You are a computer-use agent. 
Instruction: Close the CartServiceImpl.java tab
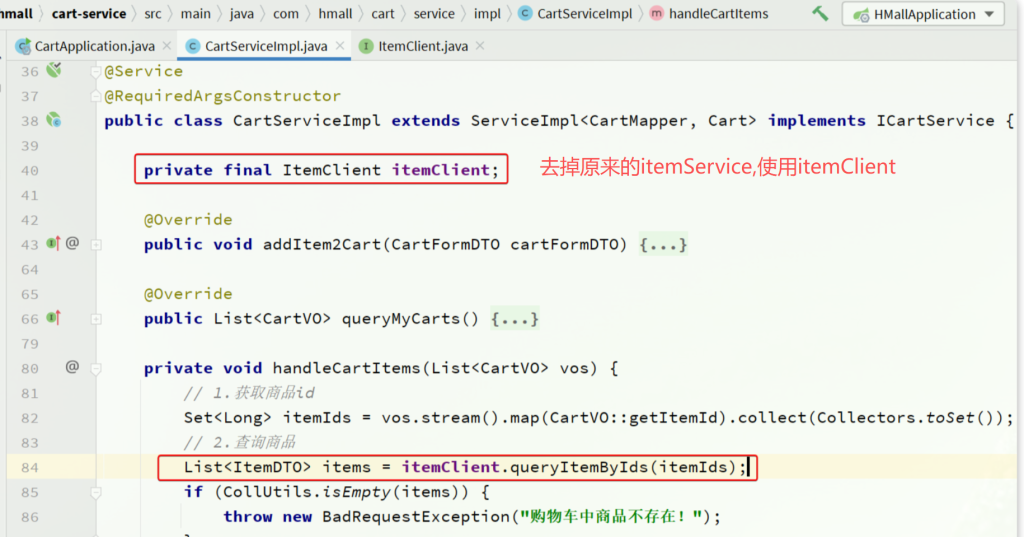coord(338,46)
